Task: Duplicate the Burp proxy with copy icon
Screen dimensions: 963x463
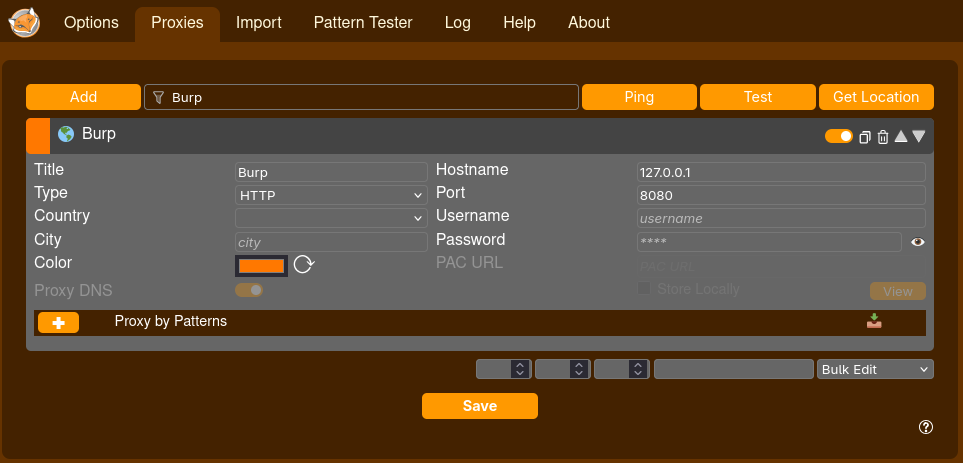Action: pos(865,137)
